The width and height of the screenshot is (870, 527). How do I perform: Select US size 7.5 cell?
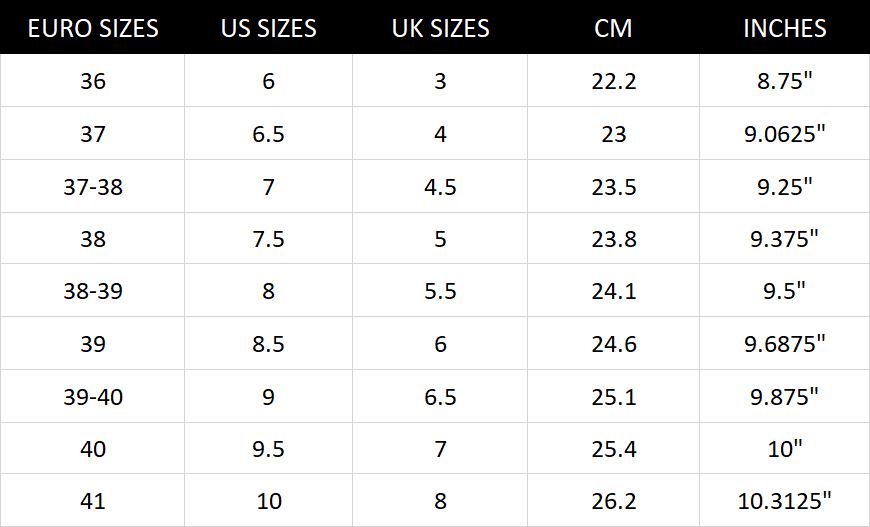[268, 239]
